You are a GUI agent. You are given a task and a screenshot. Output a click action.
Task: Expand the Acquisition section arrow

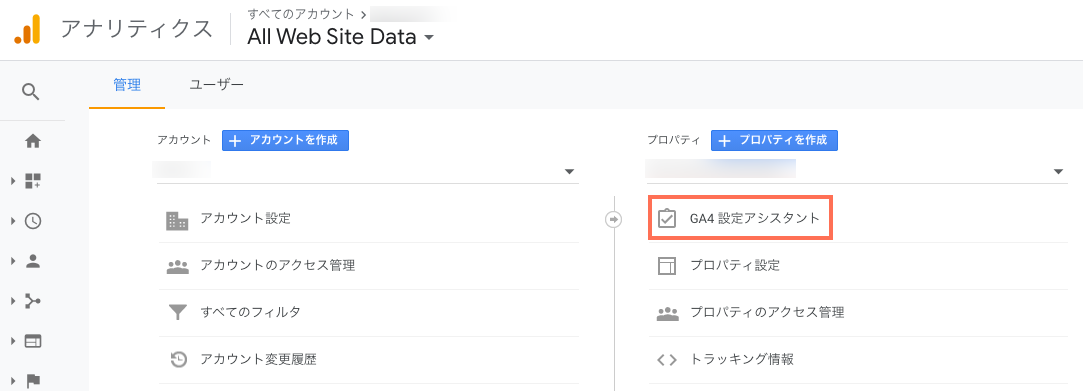12,301
